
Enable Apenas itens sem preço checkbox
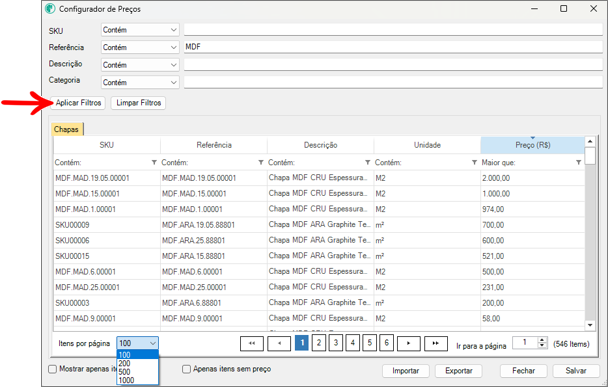tap(187, 369)
